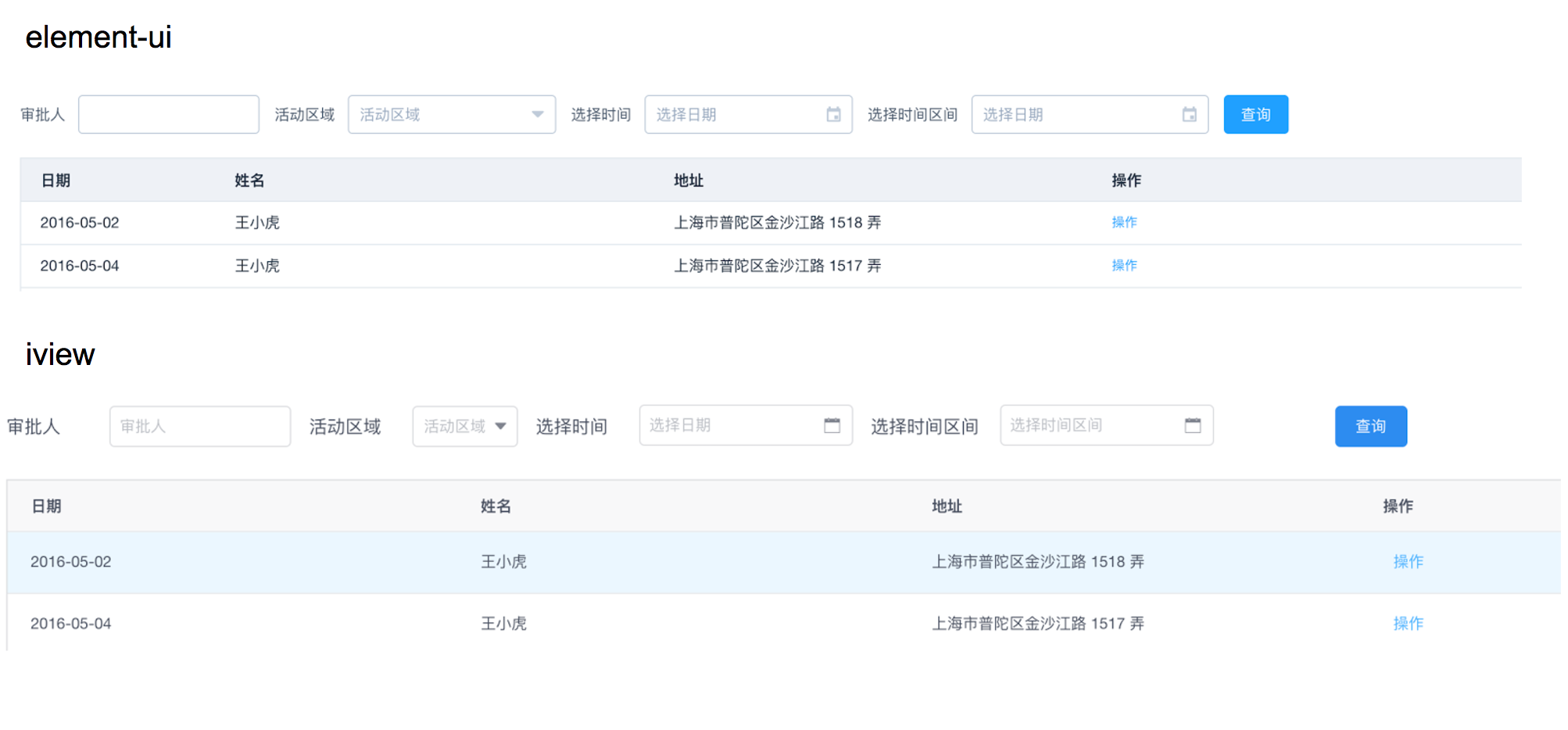The image size is (1568, 730).
Task: Click iview 选择时间 form label
Action: 571,426
